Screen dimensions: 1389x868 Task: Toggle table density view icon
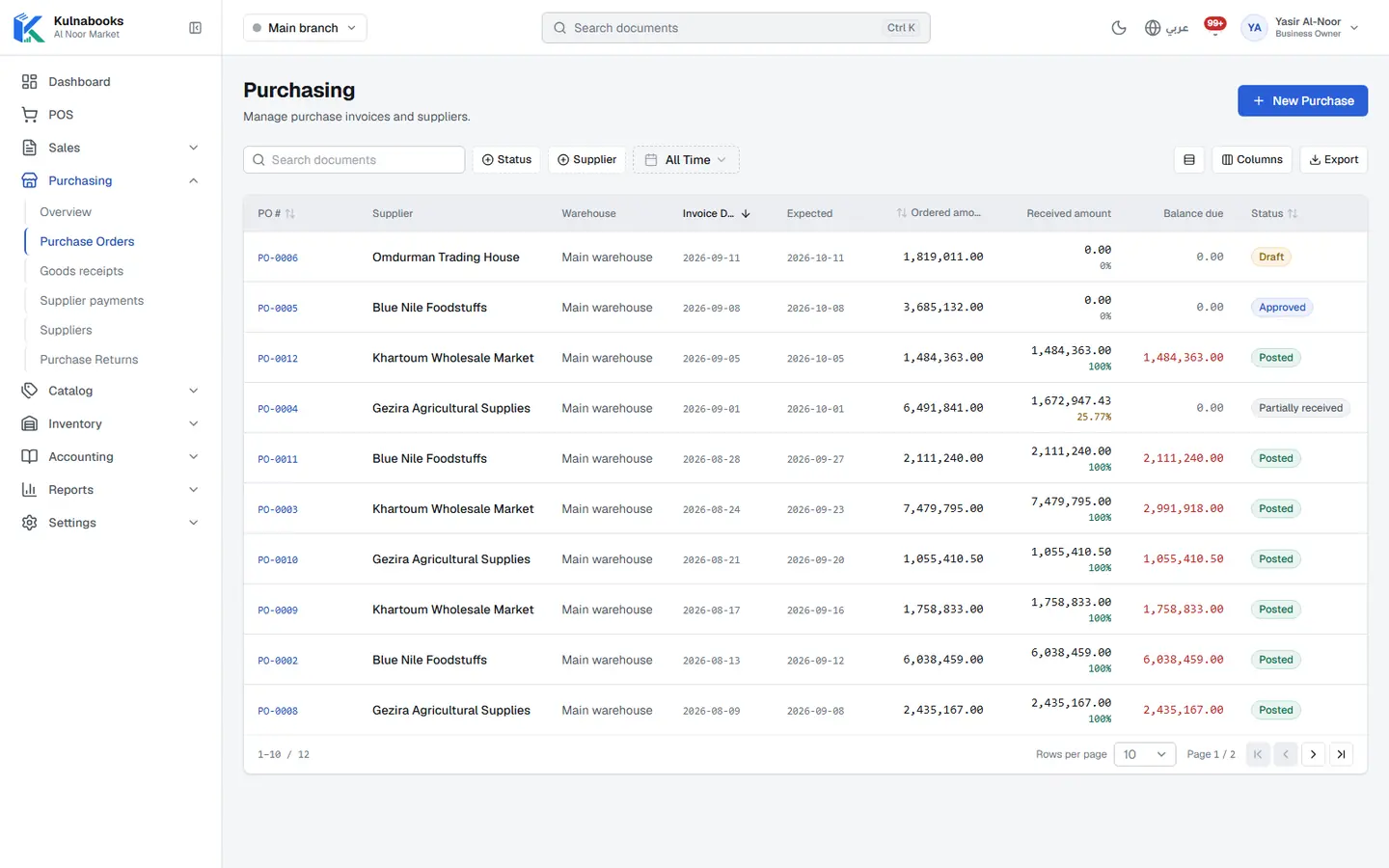click(x=1189, y=160)
